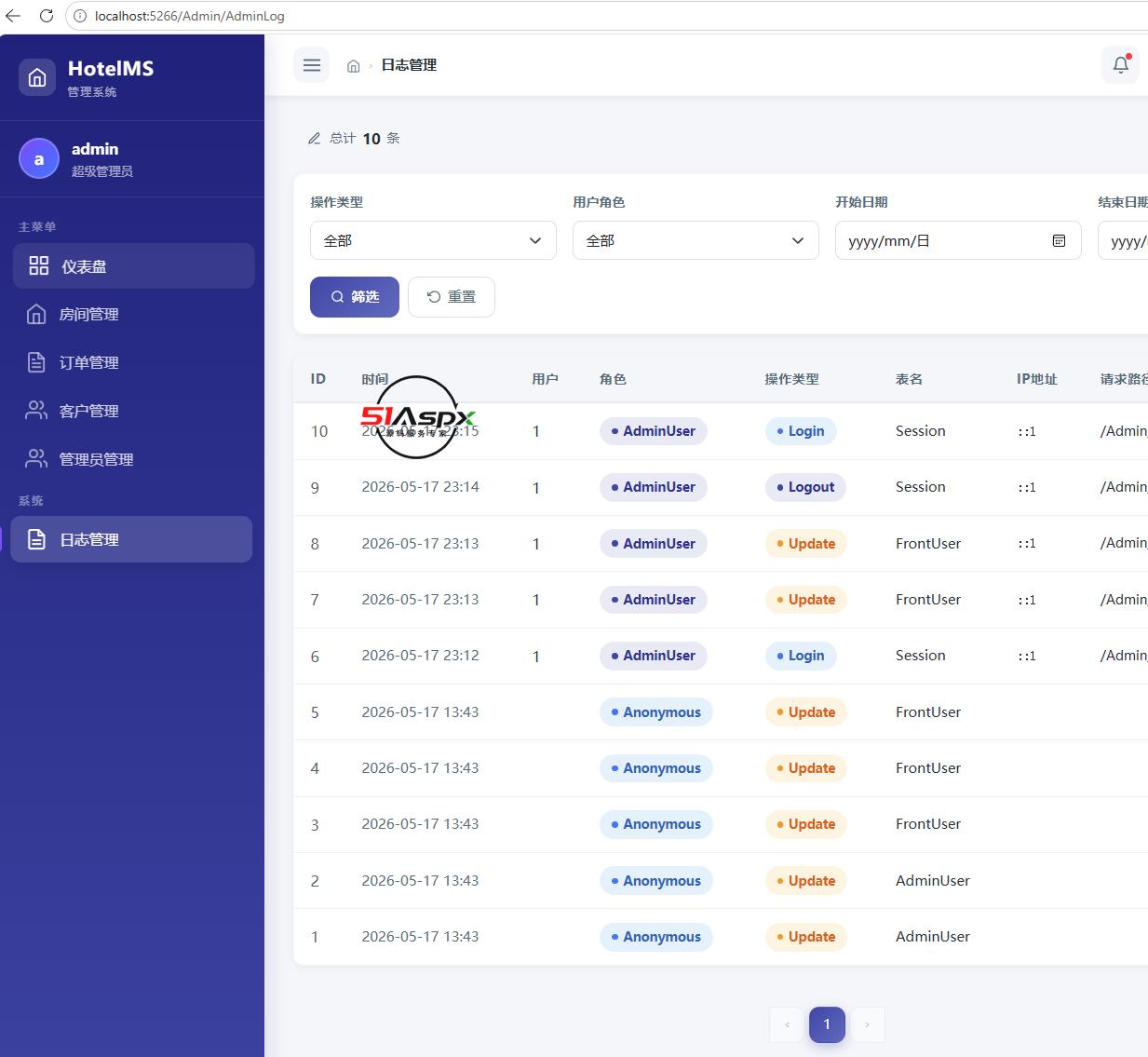Open 客户管理 menu item
This screenshot has height=1057, width=1148.
pos(134,411)
